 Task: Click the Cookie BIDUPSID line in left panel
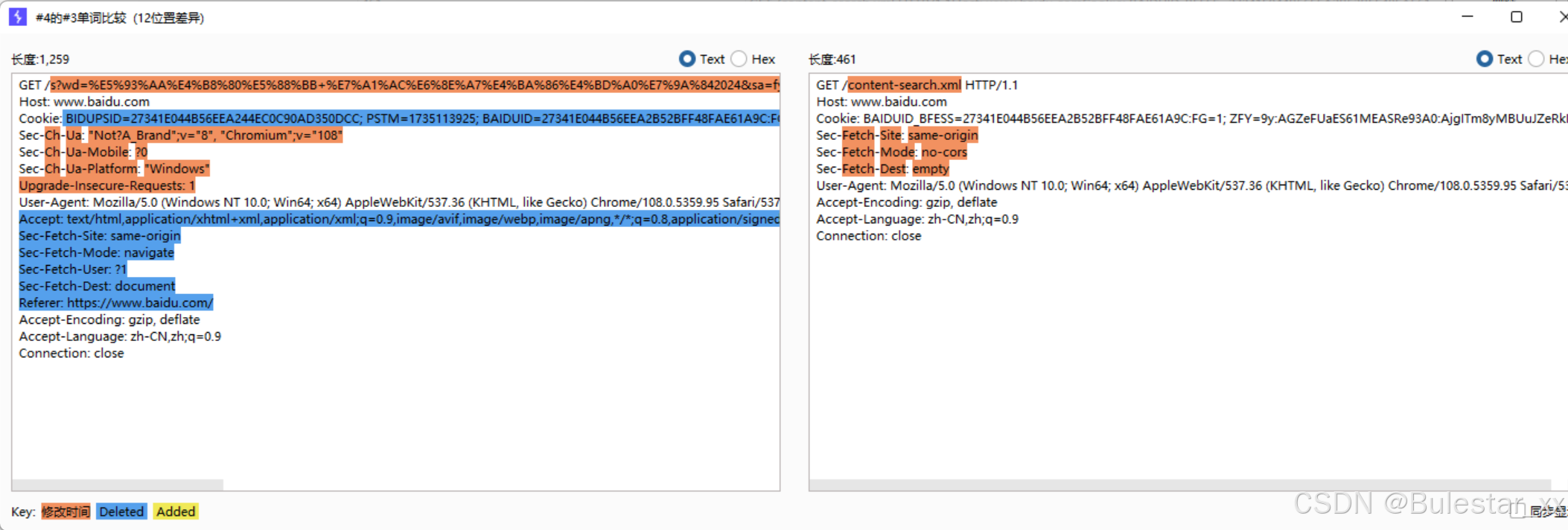click(399, 118)
